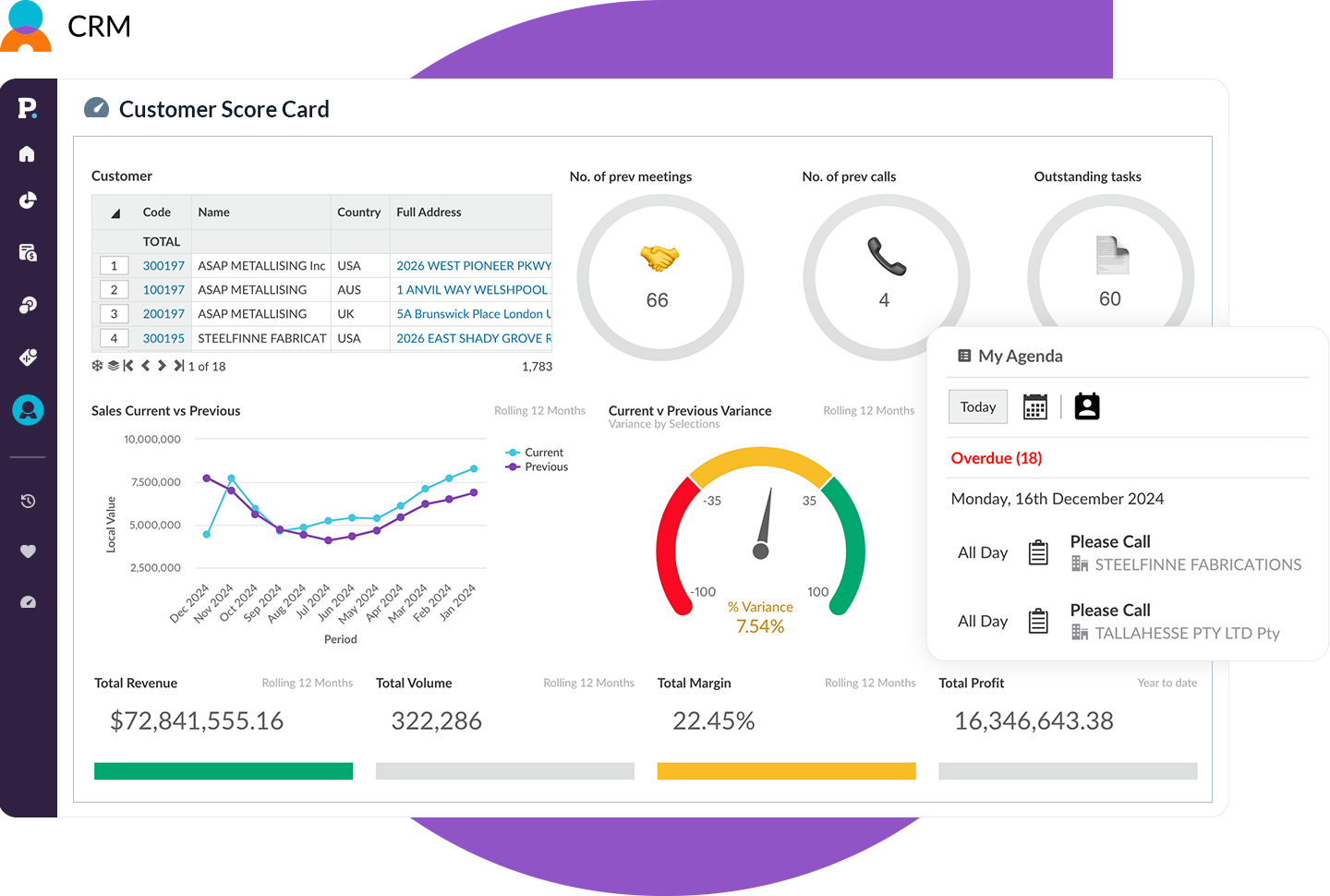Click the Today button in My Agenda
Screen dimensions: 1330x896
click(x=977, y=407)
